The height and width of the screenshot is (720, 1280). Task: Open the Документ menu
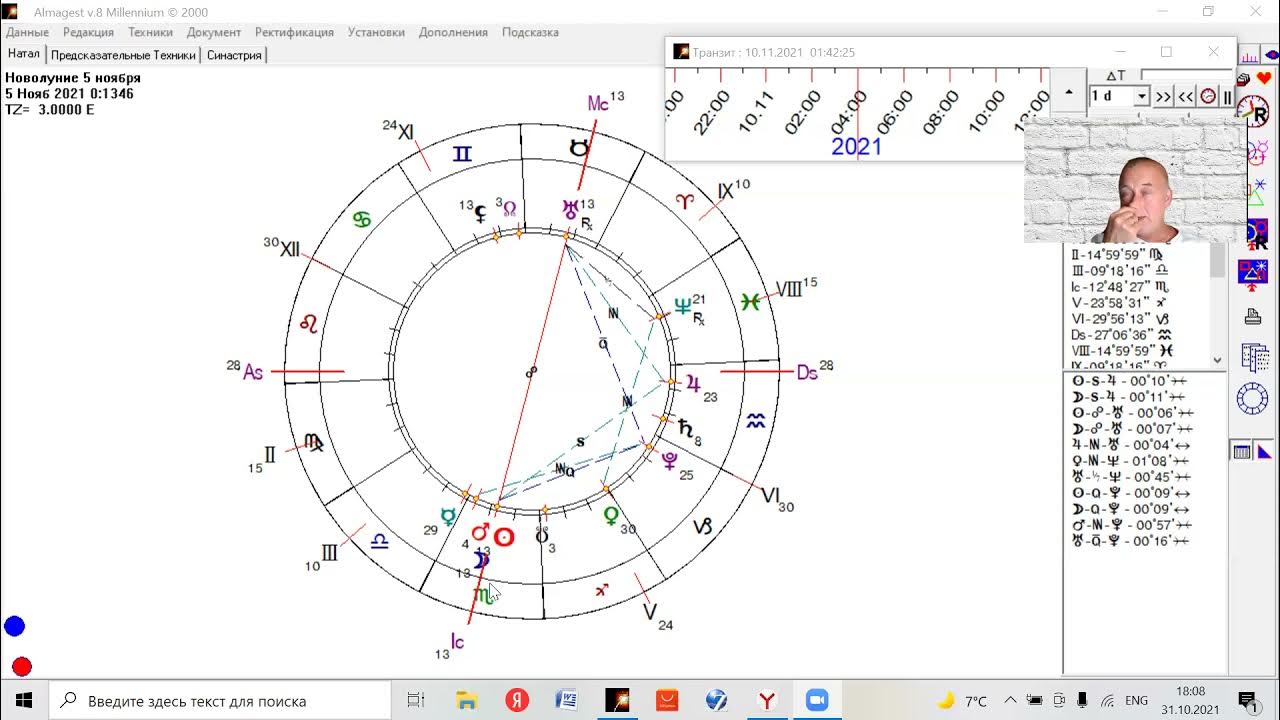point(214,32)
